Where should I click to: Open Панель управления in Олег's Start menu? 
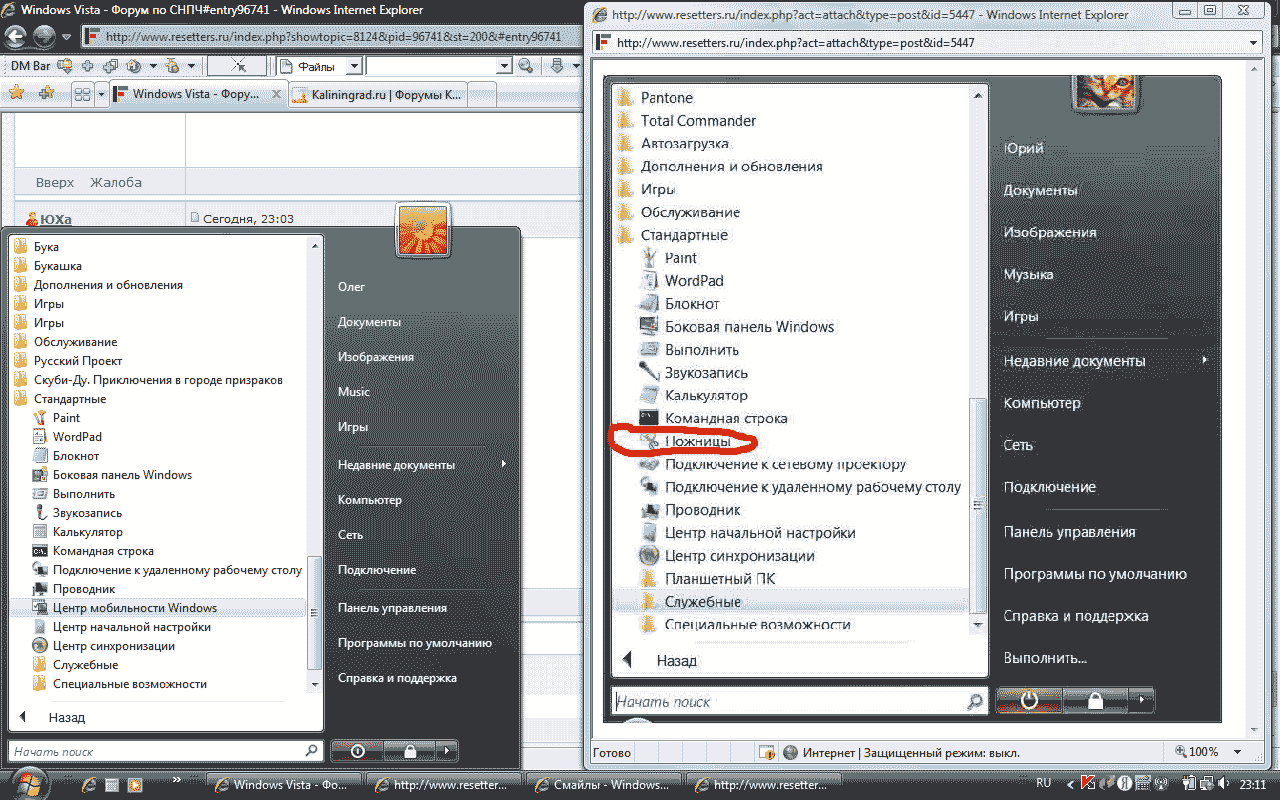click(392, 608)
